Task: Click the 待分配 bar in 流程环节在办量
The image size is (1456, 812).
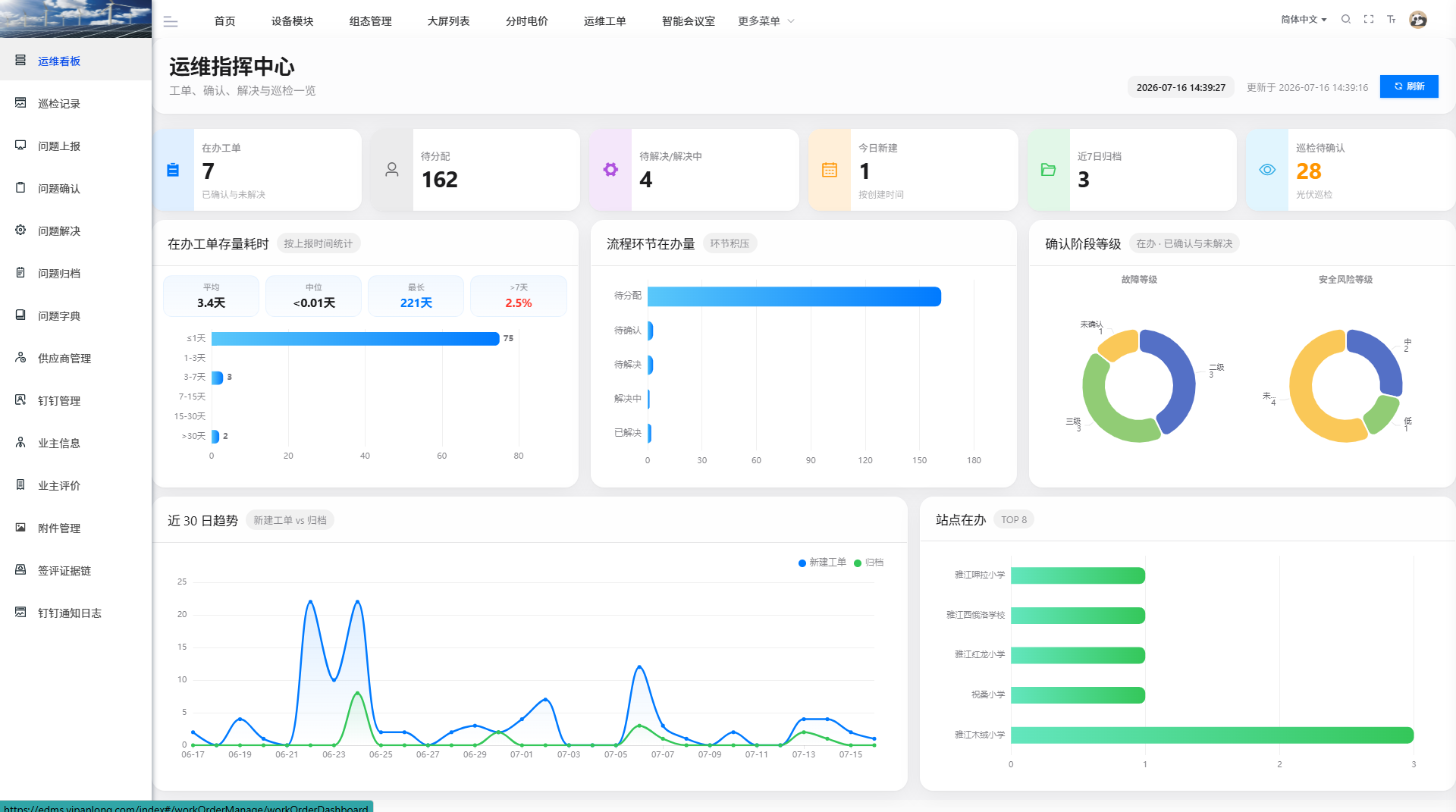Action: click(794, 296)
